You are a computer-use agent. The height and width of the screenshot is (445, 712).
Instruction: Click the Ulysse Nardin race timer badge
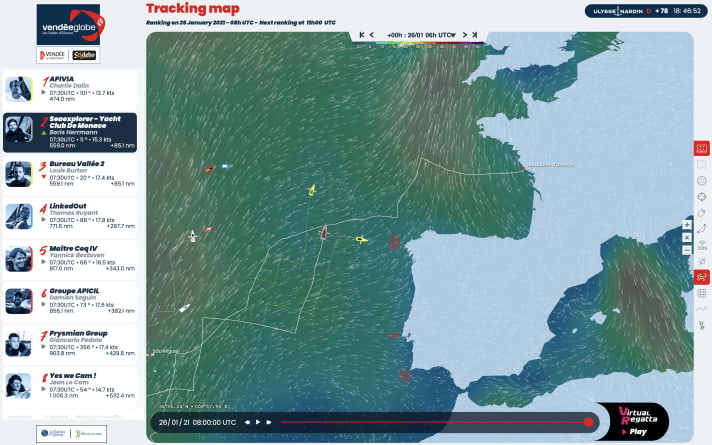(x=646, y=11)
